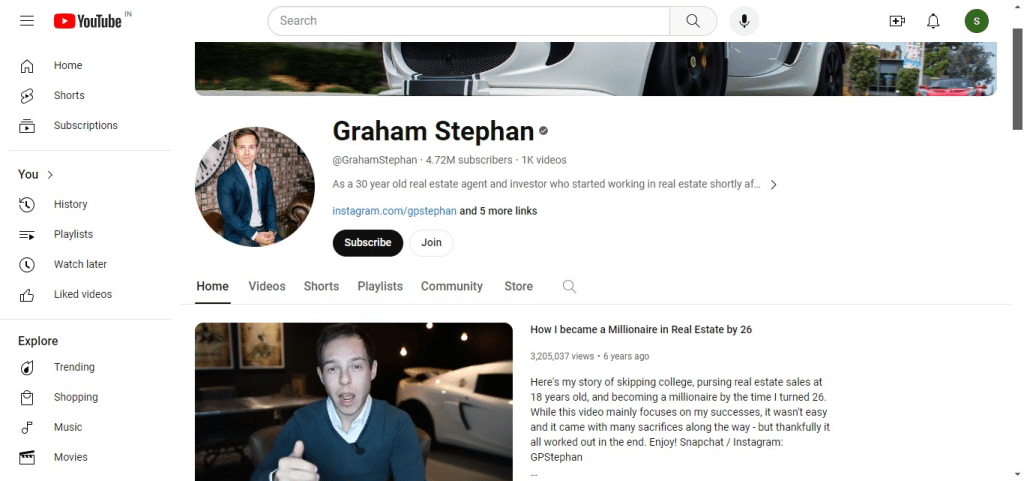1024x481 pixels.
Task: Switch to channel Shorts tab
Action: pos(321,287)
